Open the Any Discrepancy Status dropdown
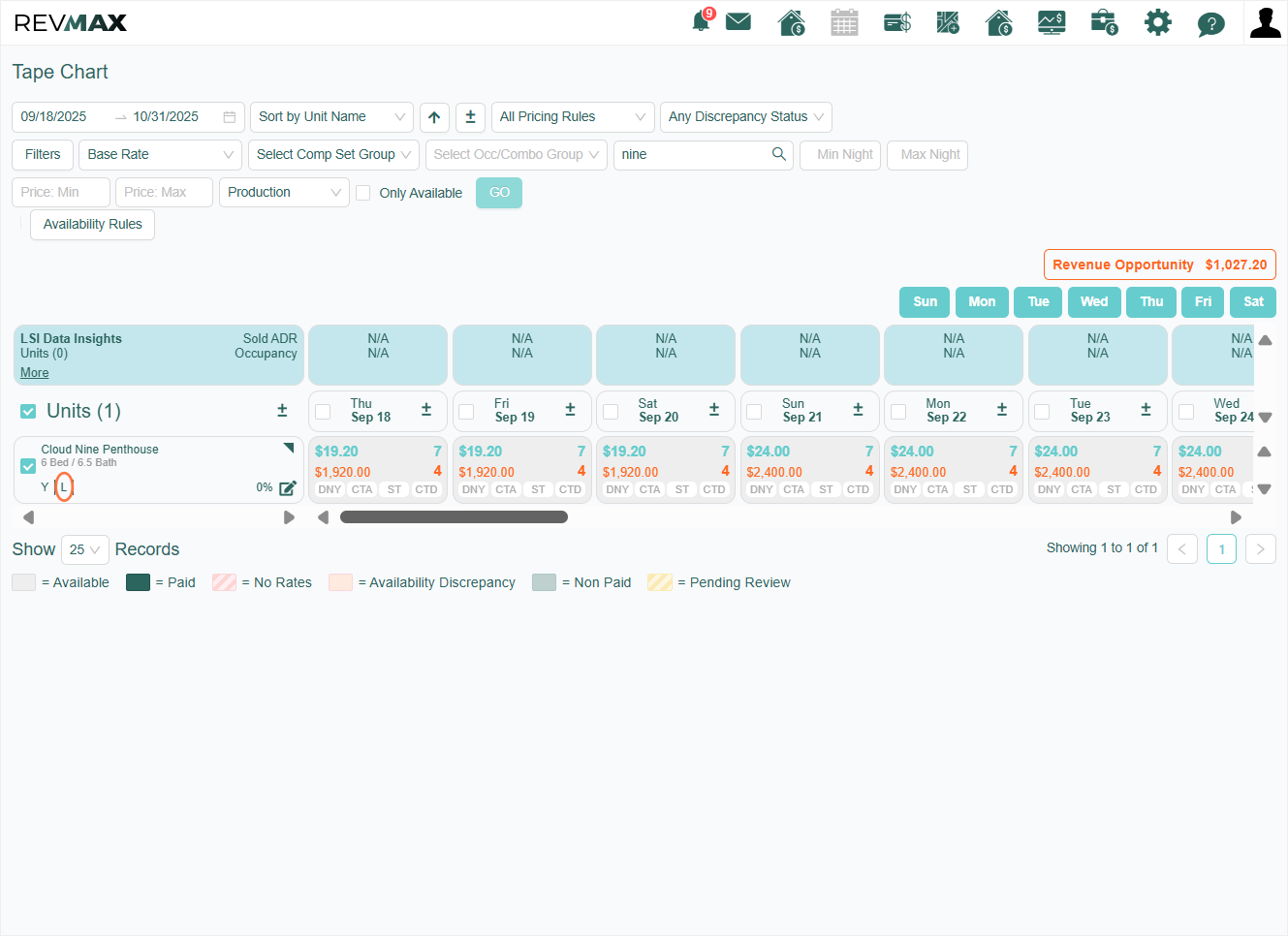This screenshot has width=1288, height=936. (x=746, y=117)
